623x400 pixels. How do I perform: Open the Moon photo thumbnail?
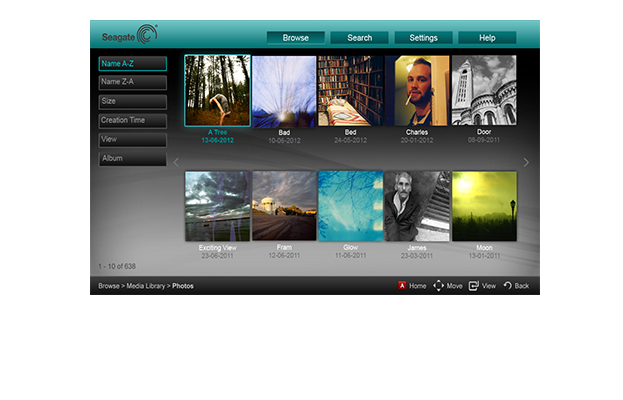pos(484,206)
